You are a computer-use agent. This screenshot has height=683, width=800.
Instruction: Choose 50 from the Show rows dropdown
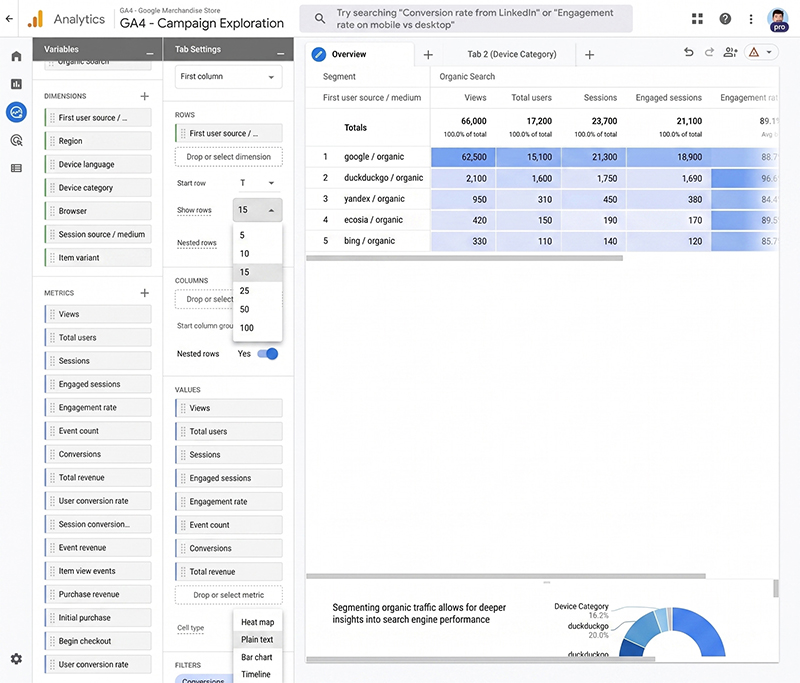click(x=243, y=309)
